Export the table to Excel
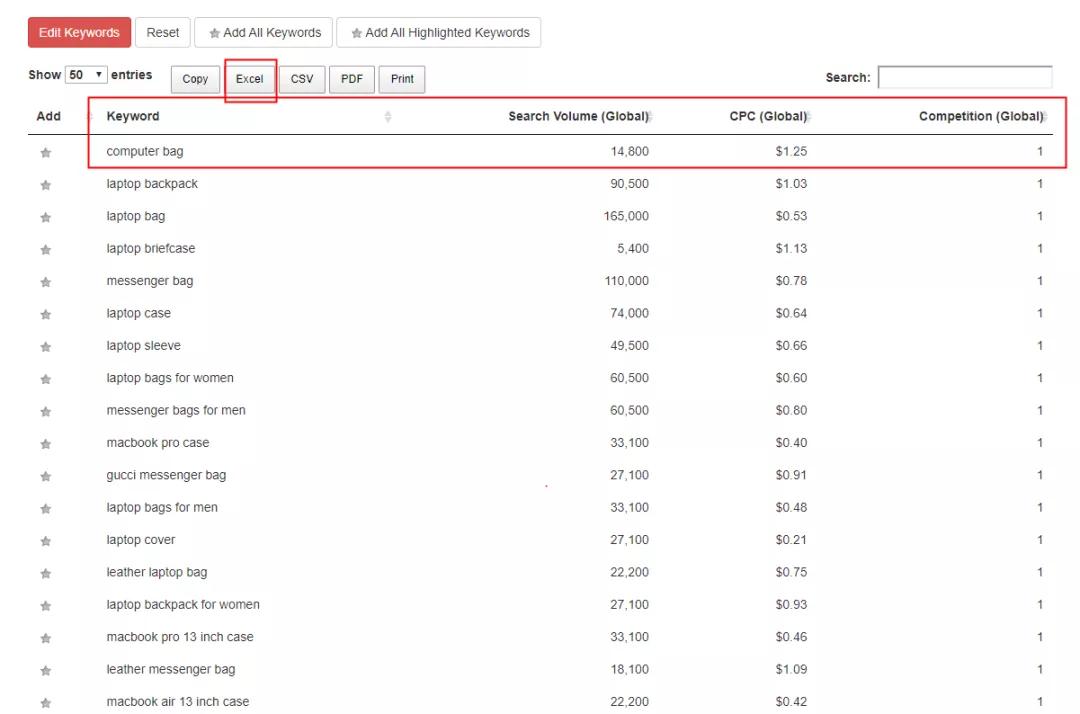Image resolution: width=1080 pixels, height=714 pixels. 249,78
